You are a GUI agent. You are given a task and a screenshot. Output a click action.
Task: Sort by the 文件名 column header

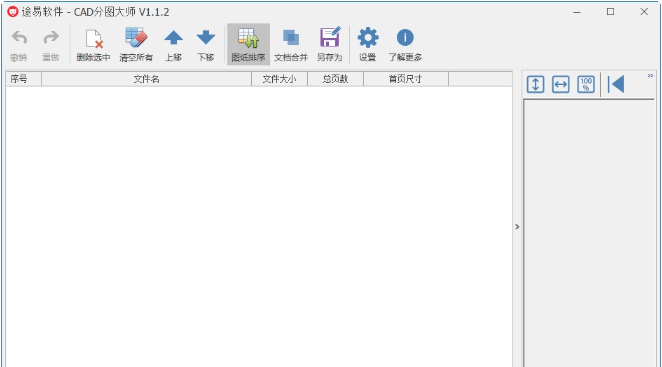pyautogui.click(x=147, y=79)
